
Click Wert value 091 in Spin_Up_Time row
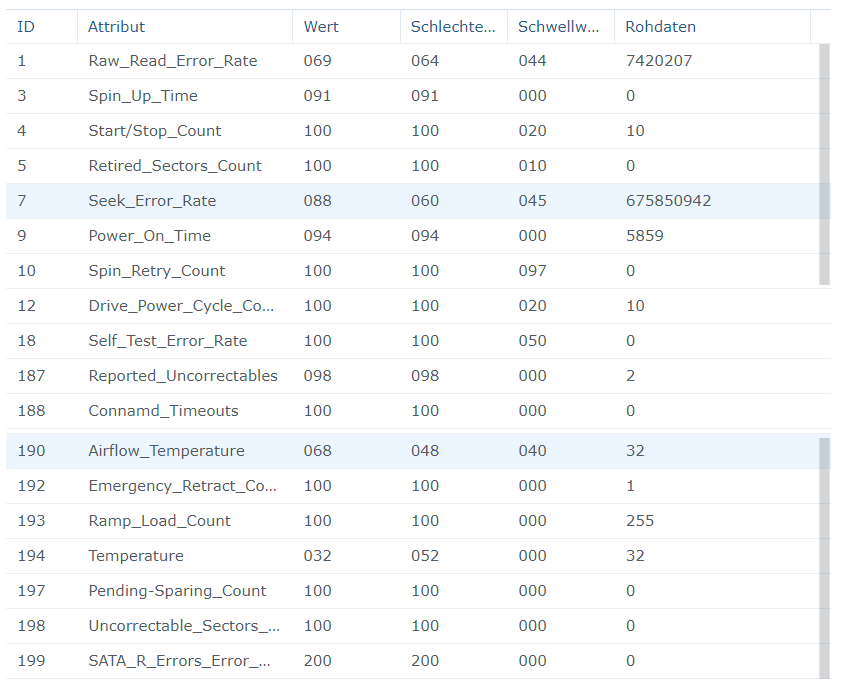(317, 96)
